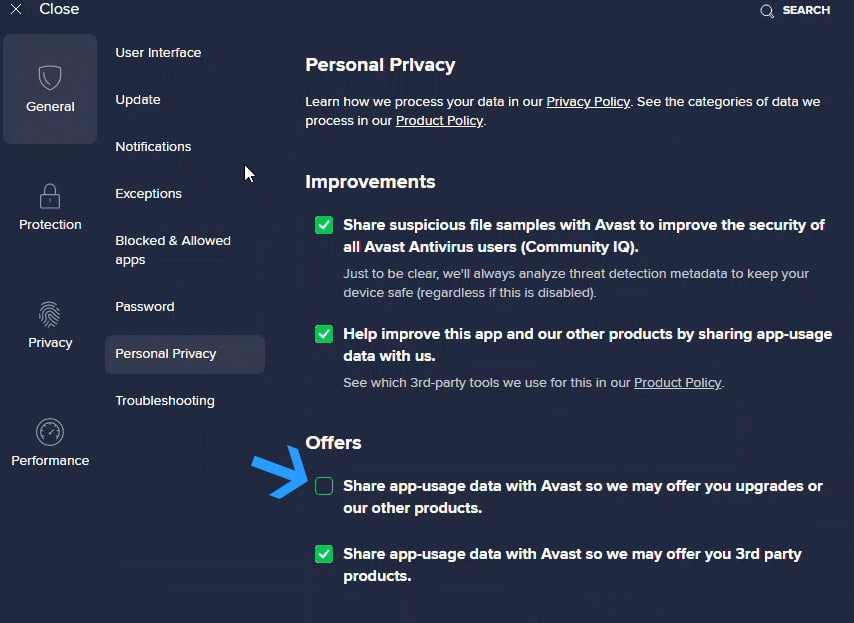The width and height of the screenshot is (854, 623).
Task: Open User Interface settings
Action: 158,53
